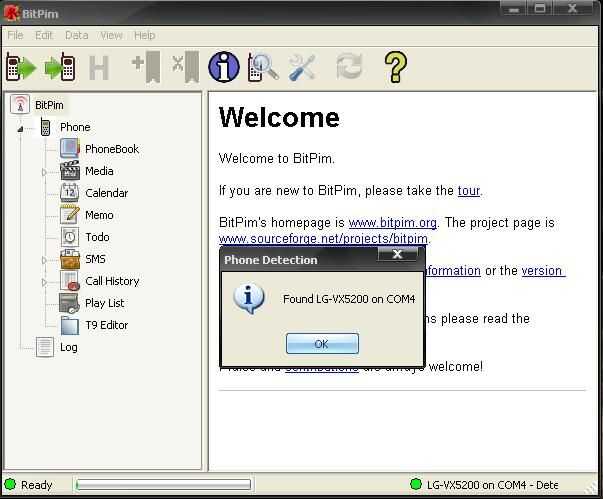Open the www.bitpim.org link
The height and width of the screenshot is (499, 603).
(x=392, y=223)
